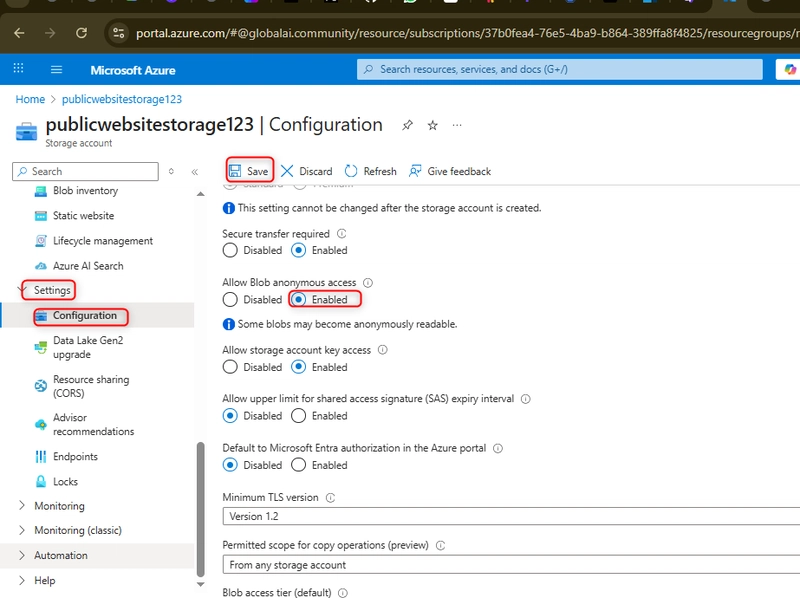The image size is (800, 598).
Task: Disable Allow storage account key access
Action: 230,367
